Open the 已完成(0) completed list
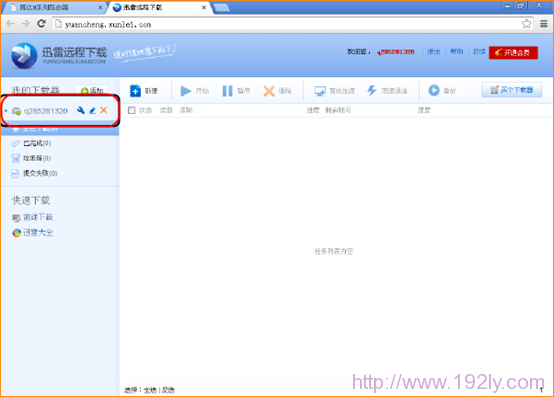The image size is (554, 397). [x=37, y=143]
